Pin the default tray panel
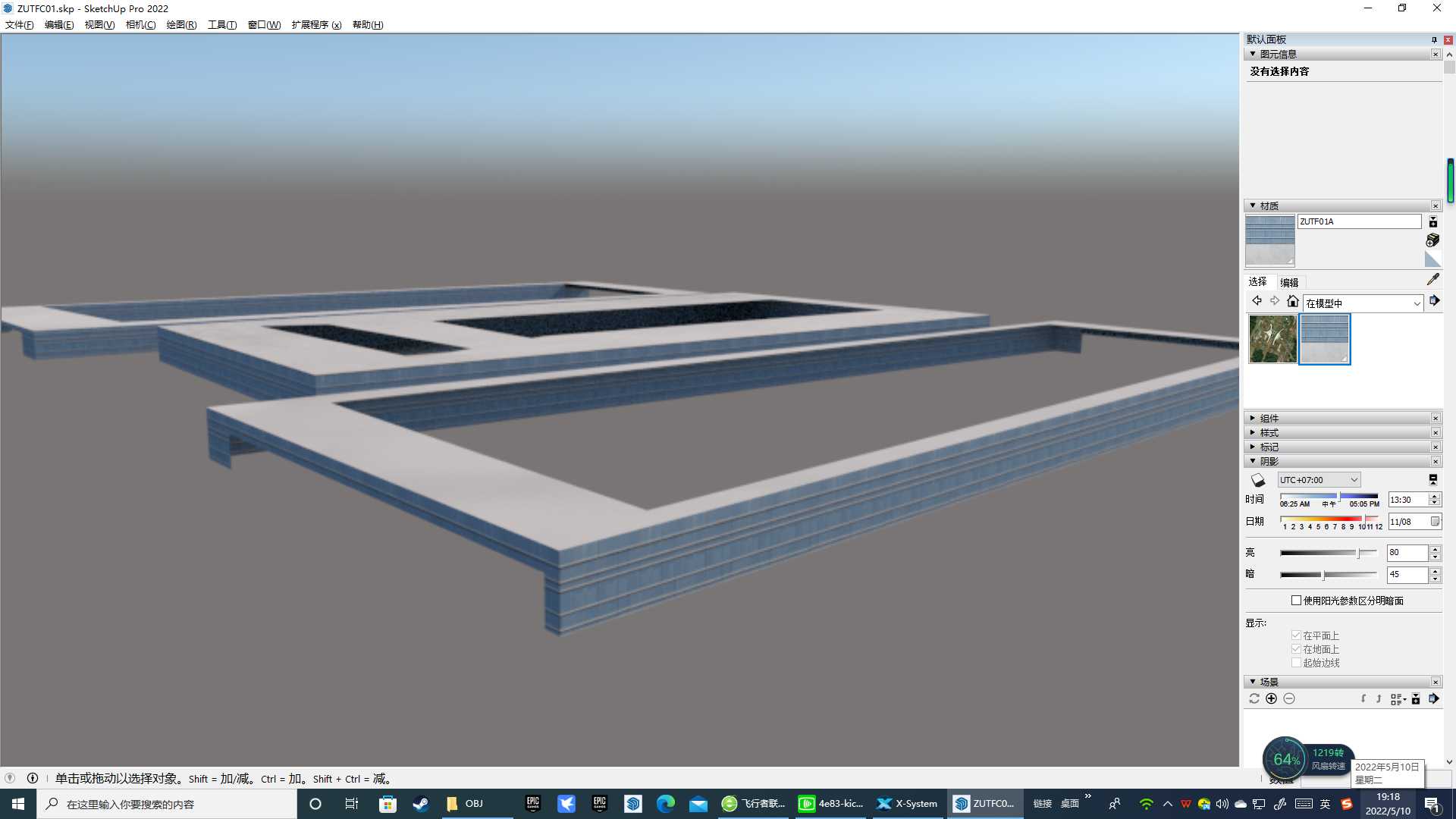 click(1434, 39)
